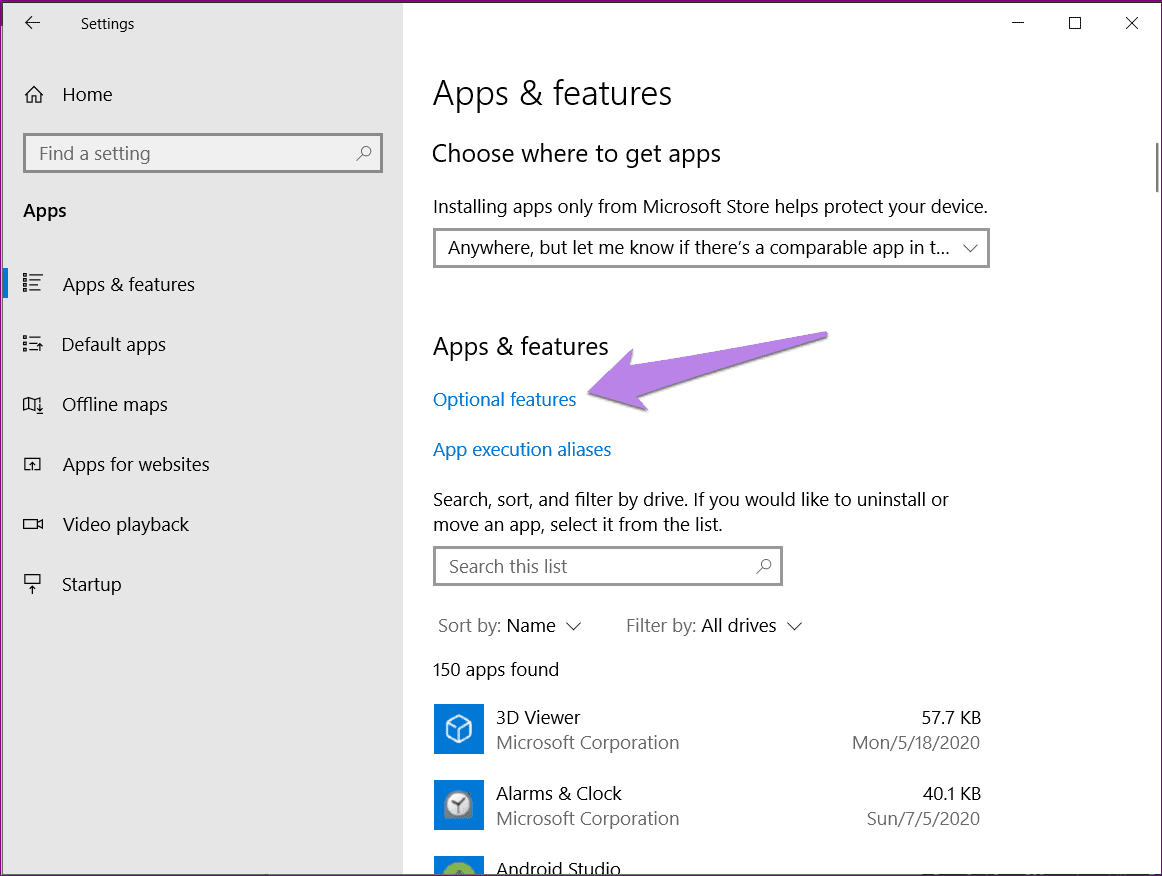
Task: Click the Startup icon in sidebar
Action: (33, 584)
